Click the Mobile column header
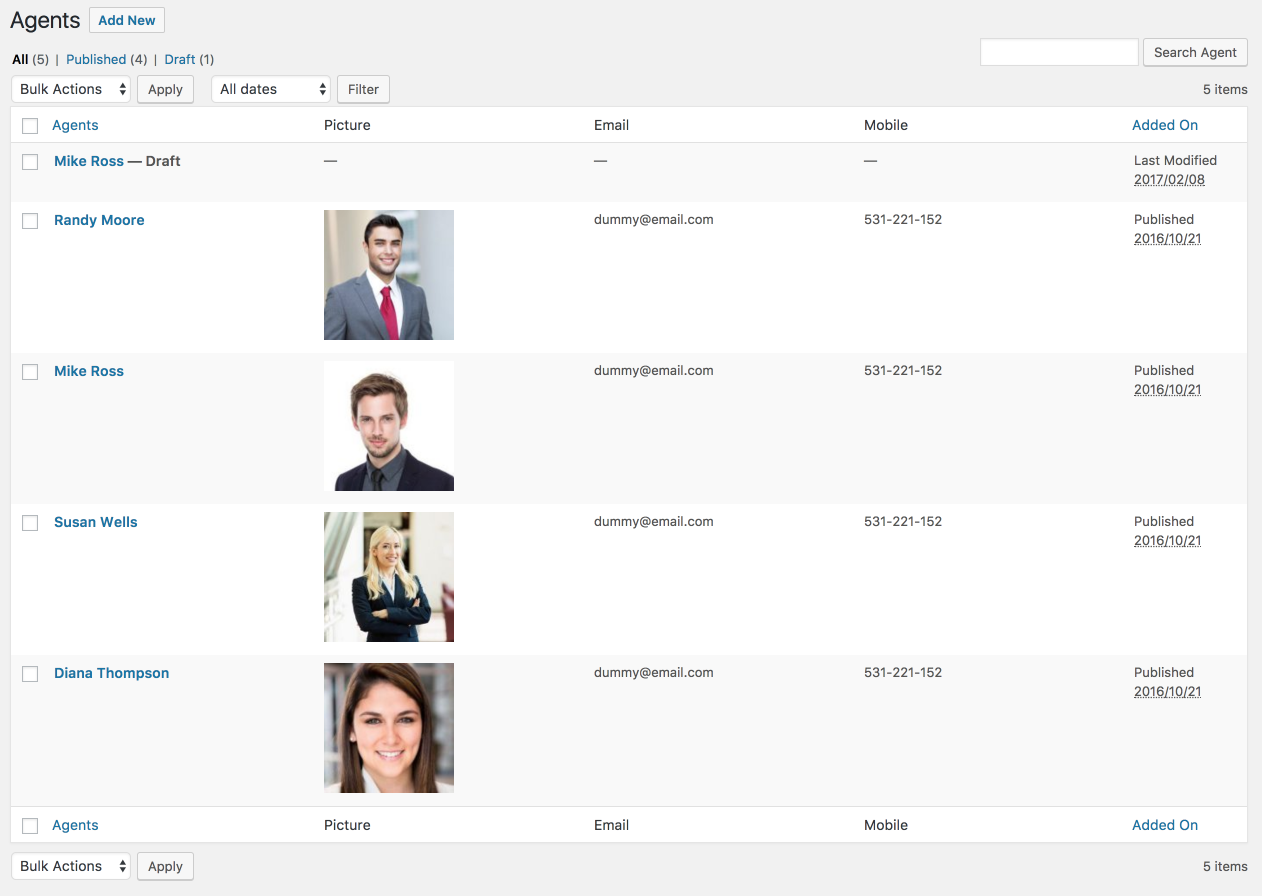This screenshot has height=896, width=1262. pos(886,125)
